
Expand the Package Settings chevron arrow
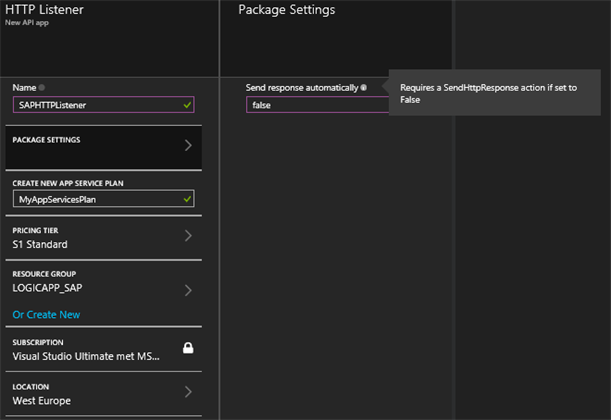pyautogui.click(x=187, y=146)
